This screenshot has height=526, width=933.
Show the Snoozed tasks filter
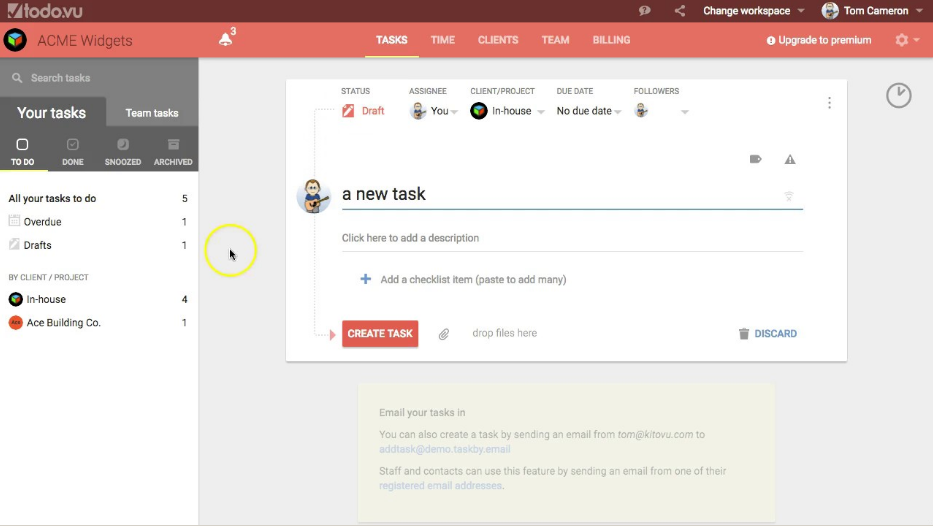pos(123,151)
